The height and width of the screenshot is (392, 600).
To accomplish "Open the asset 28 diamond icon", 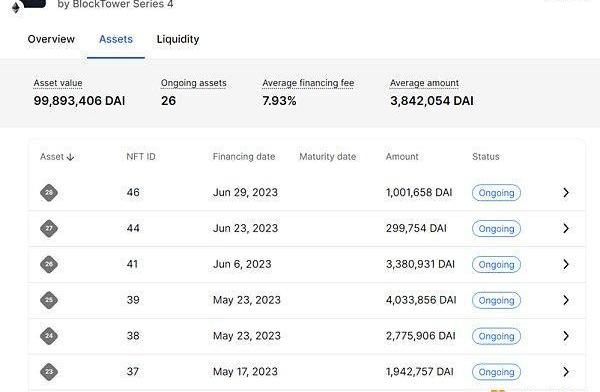I will [x=49, y=192].
